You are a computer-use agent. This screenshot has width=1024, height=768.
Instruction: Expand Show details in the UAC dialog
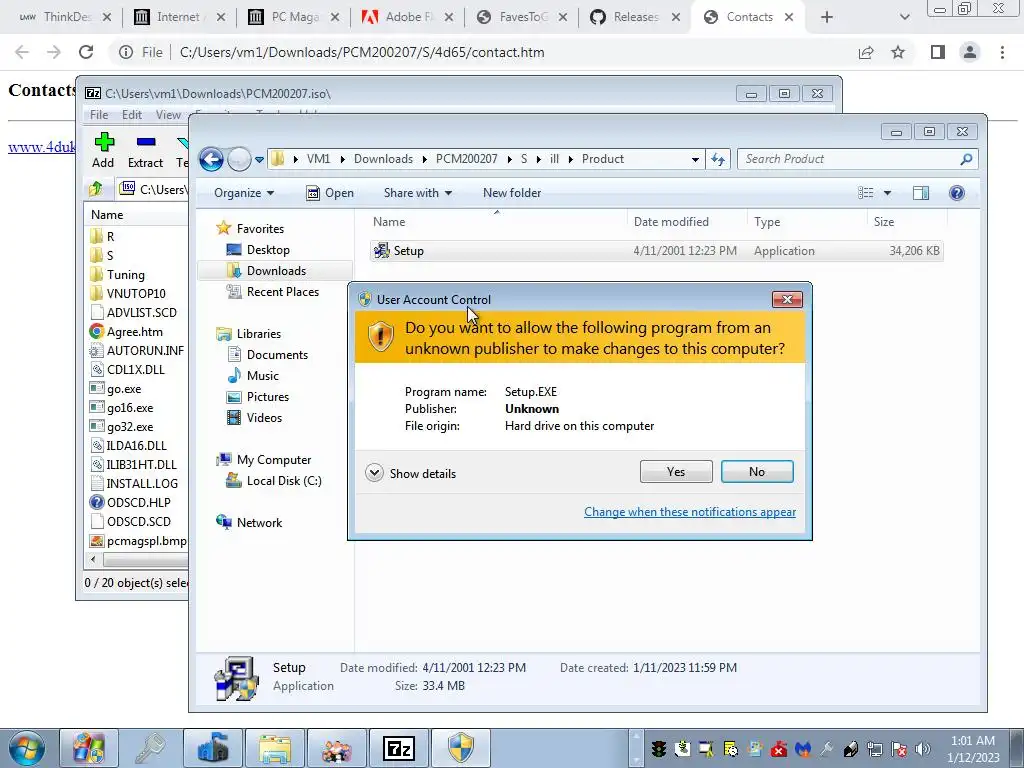pos(411,473)
